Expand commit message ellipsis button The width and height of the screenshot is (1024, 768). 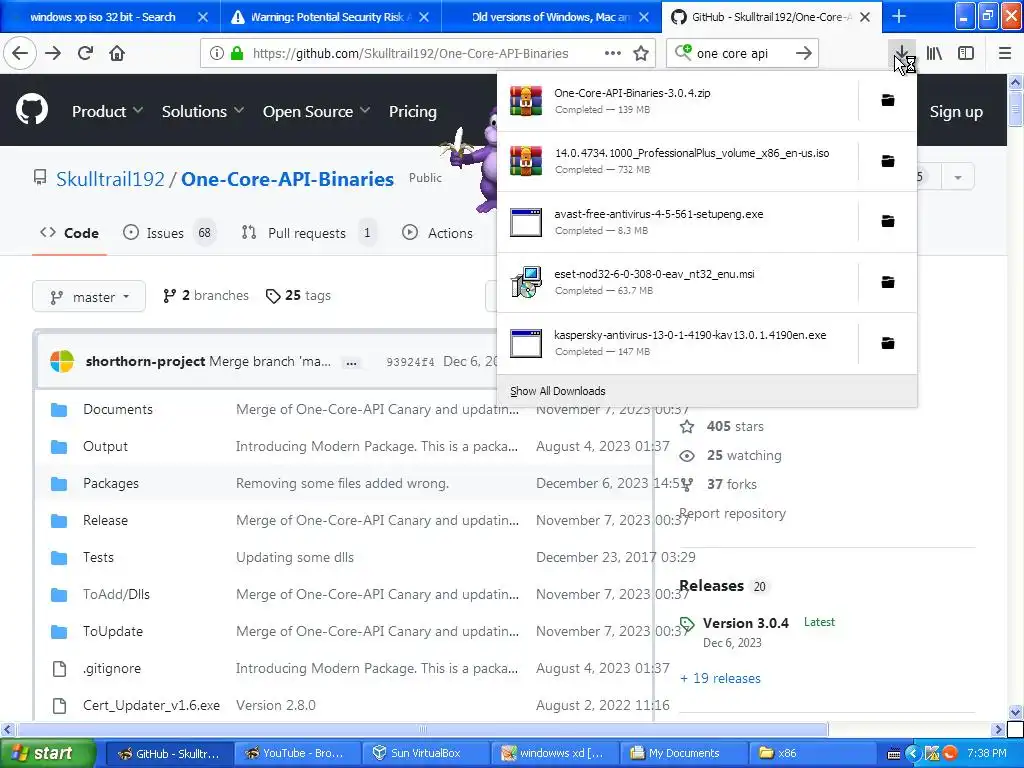351,362
